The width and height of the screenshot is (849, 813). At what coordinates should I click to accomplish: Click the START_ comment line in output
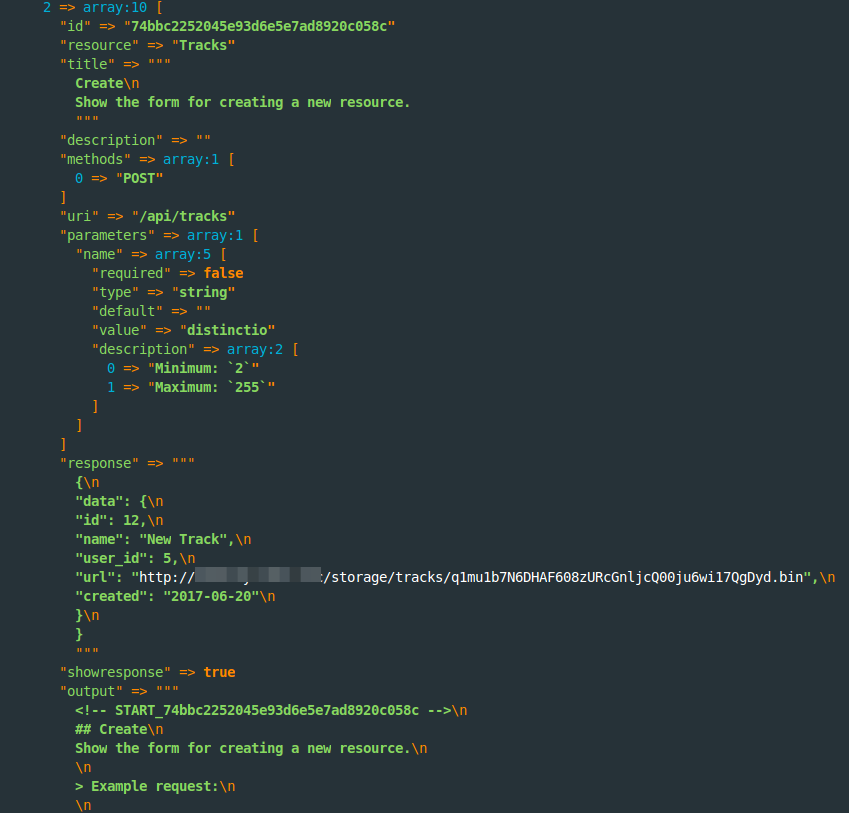[271, 710]
